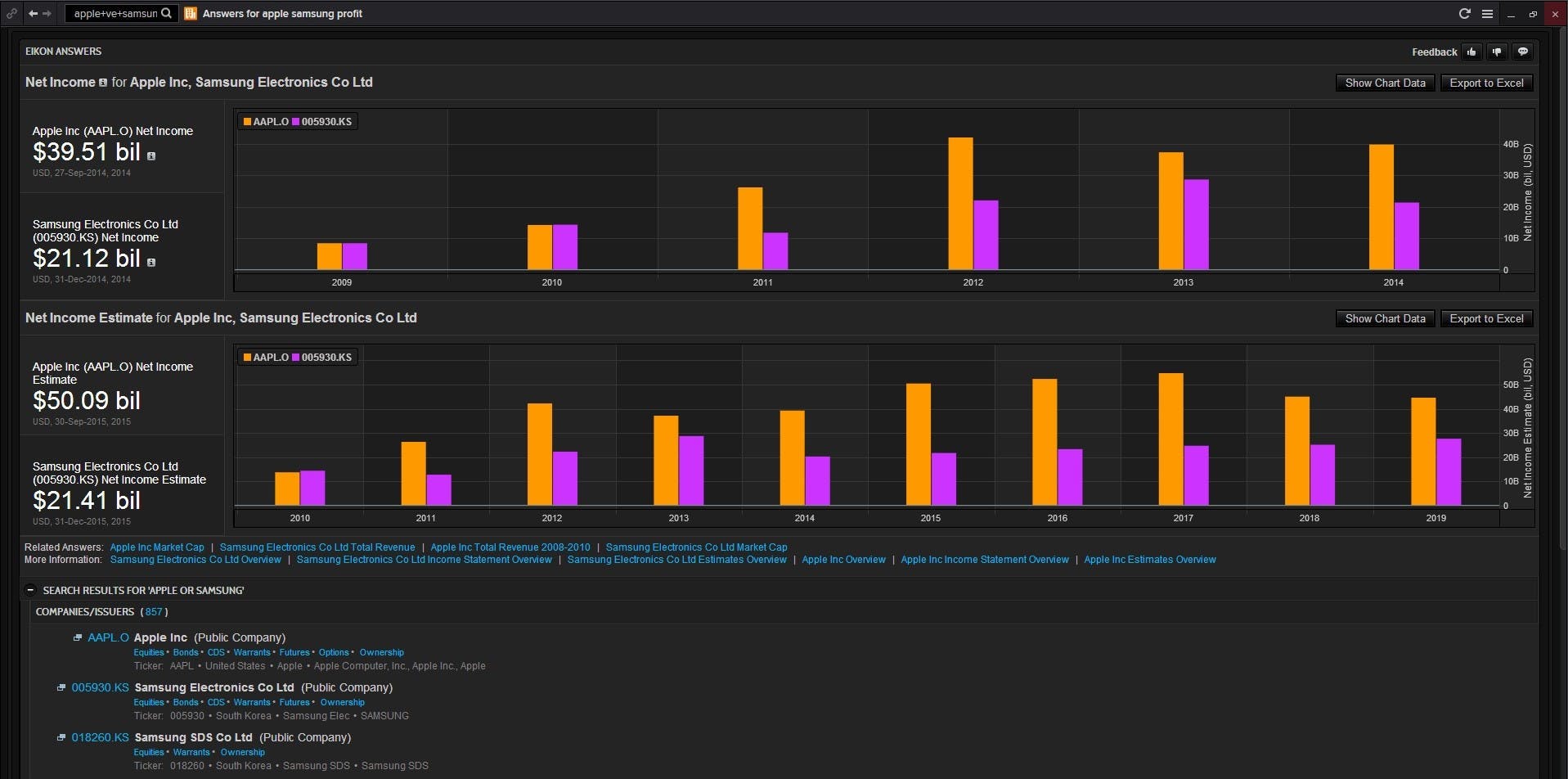Open Samsung Electronics Ownership link
This screenshot has width=1568, height=779.
[x=343, y=702]
